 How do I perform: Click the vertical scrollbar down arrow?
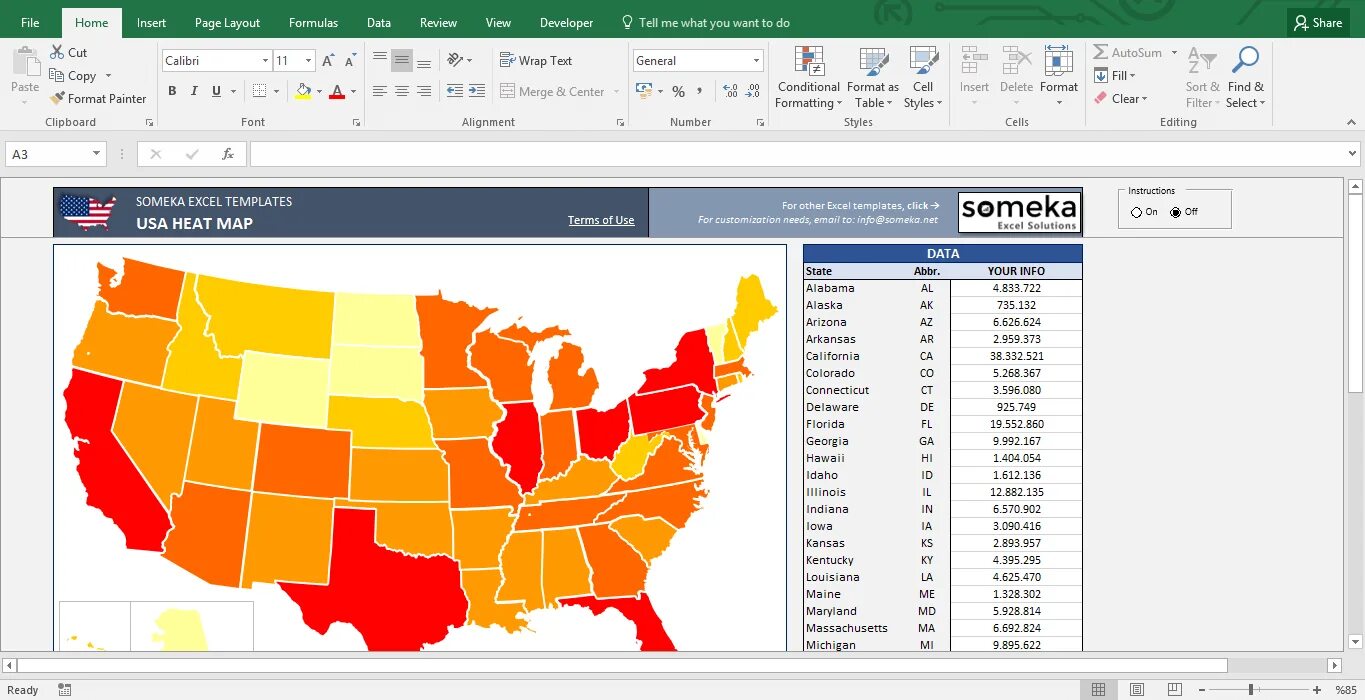pyautogui.click(x=1356, y=642)
